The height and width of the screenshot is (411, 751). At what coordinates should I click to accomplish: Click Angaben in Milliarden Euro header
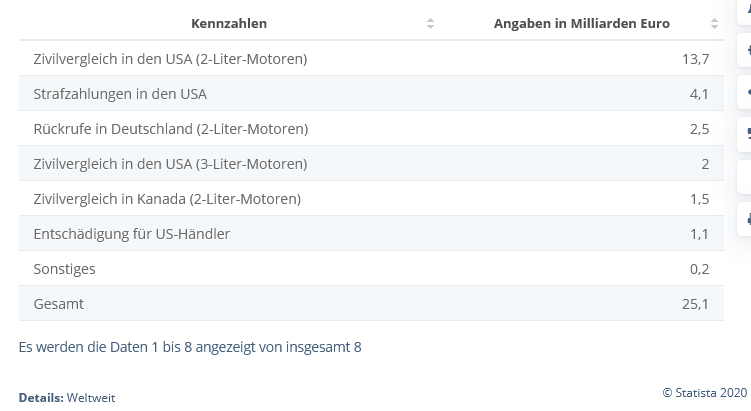tap(581, 23)
